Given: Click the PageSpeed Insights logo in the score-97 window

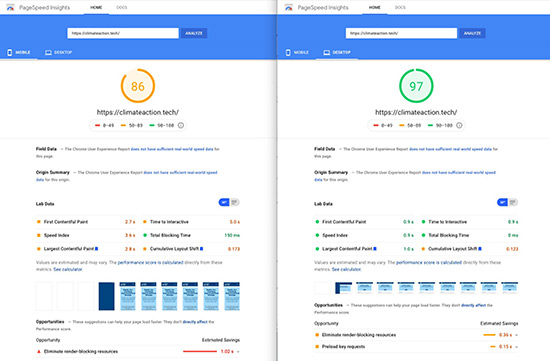Looking at the screenshot, I should pyautogui.click(x=289, y=7).
